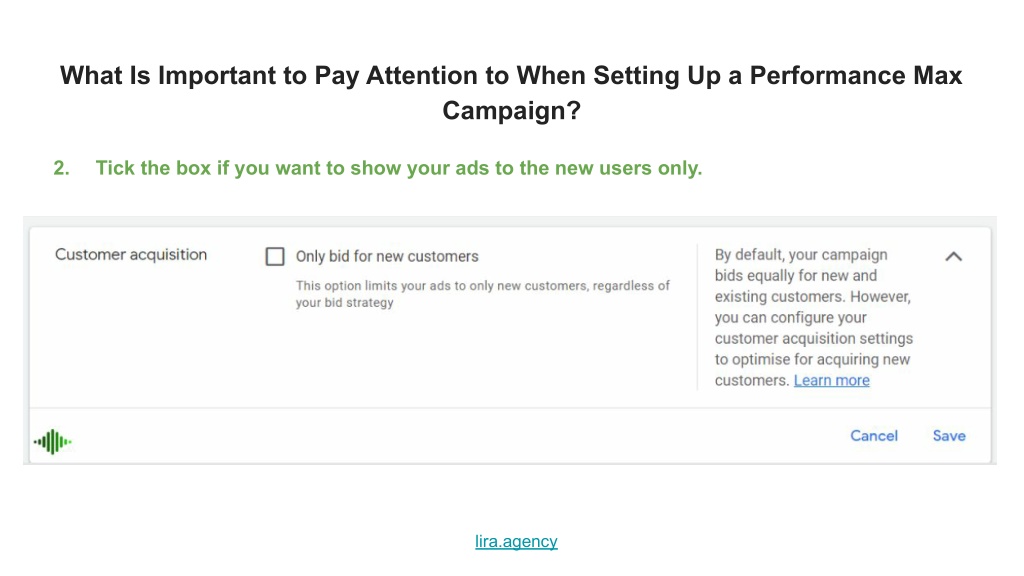Open the Learn more link

[x=831, y=380]
